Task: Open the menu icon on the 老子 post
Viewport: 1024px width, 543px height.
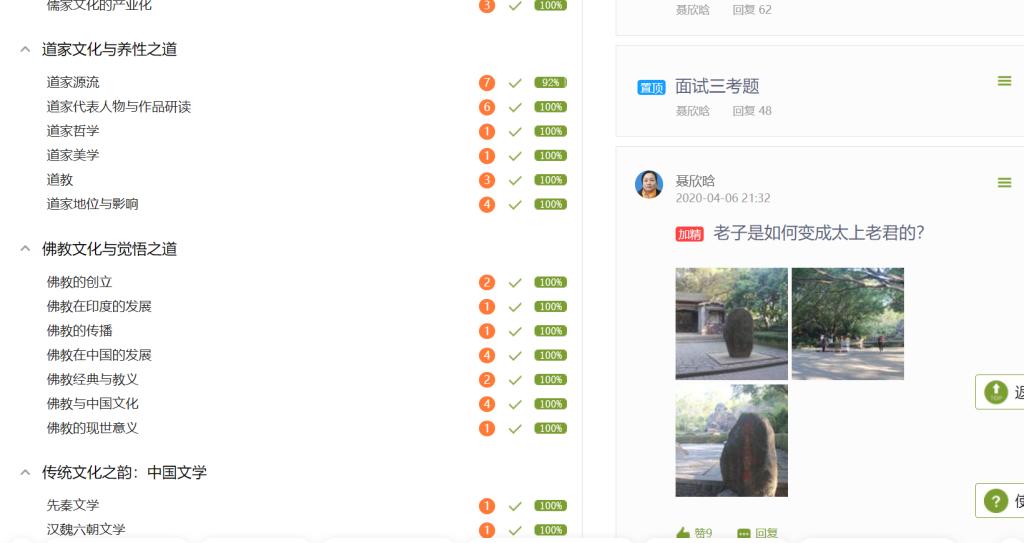Action: click(1004, 182)
